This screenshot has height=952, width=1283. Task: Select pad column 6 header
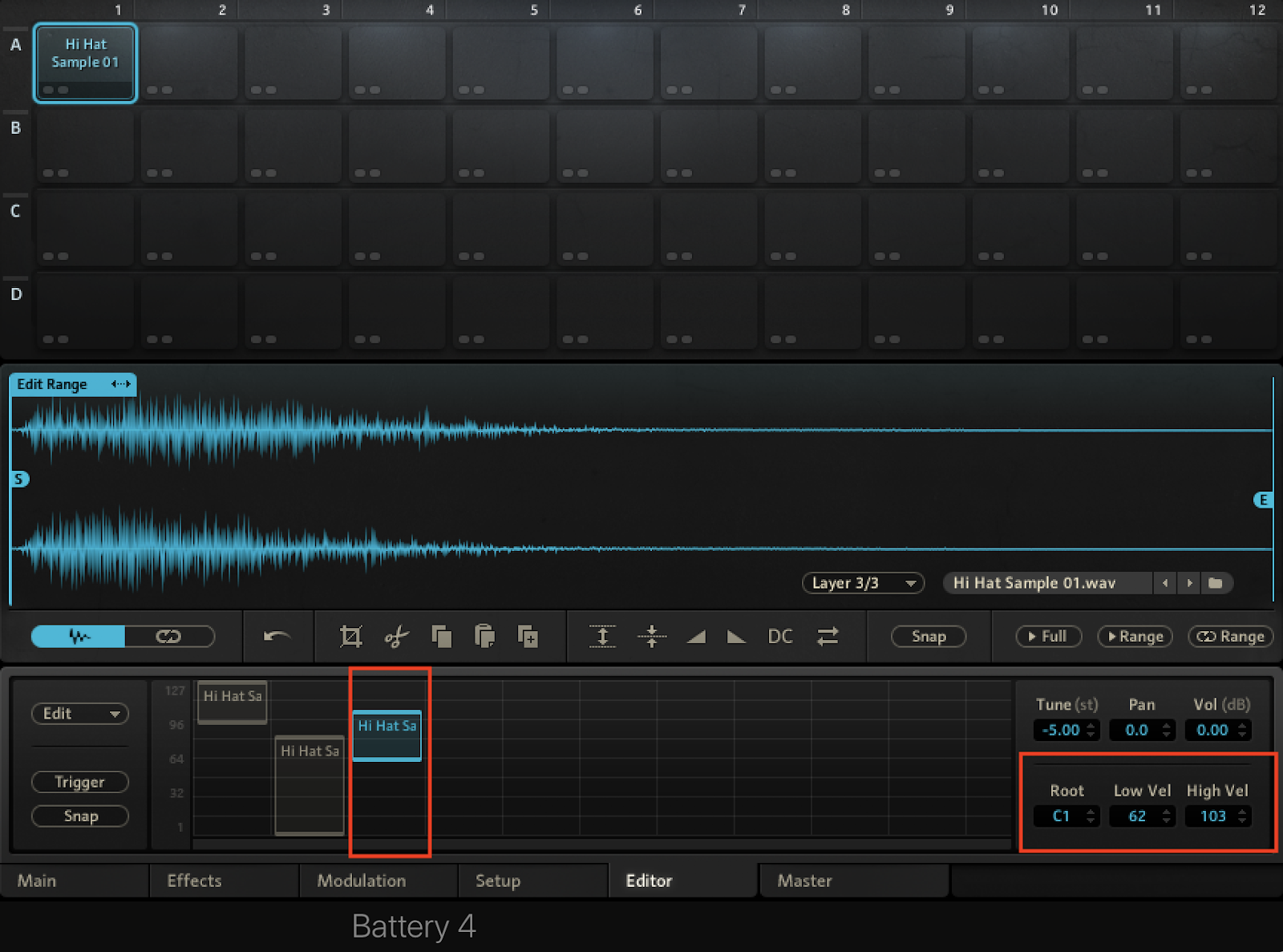pyautogui.click(x=637, y=10)
